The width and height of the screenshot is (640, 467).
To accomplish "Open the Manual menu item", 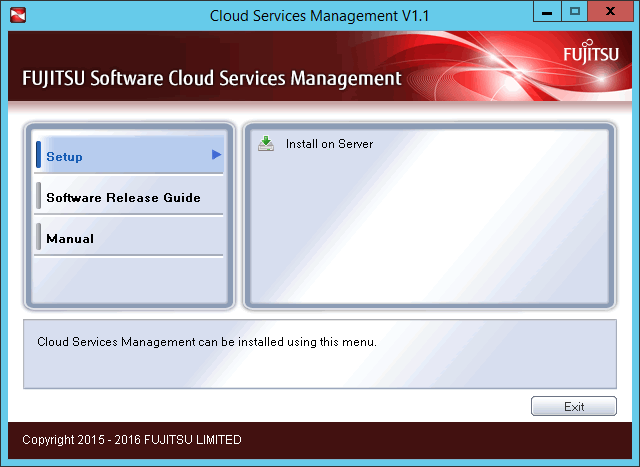I will pyautogui.click(x=129, y=236).
